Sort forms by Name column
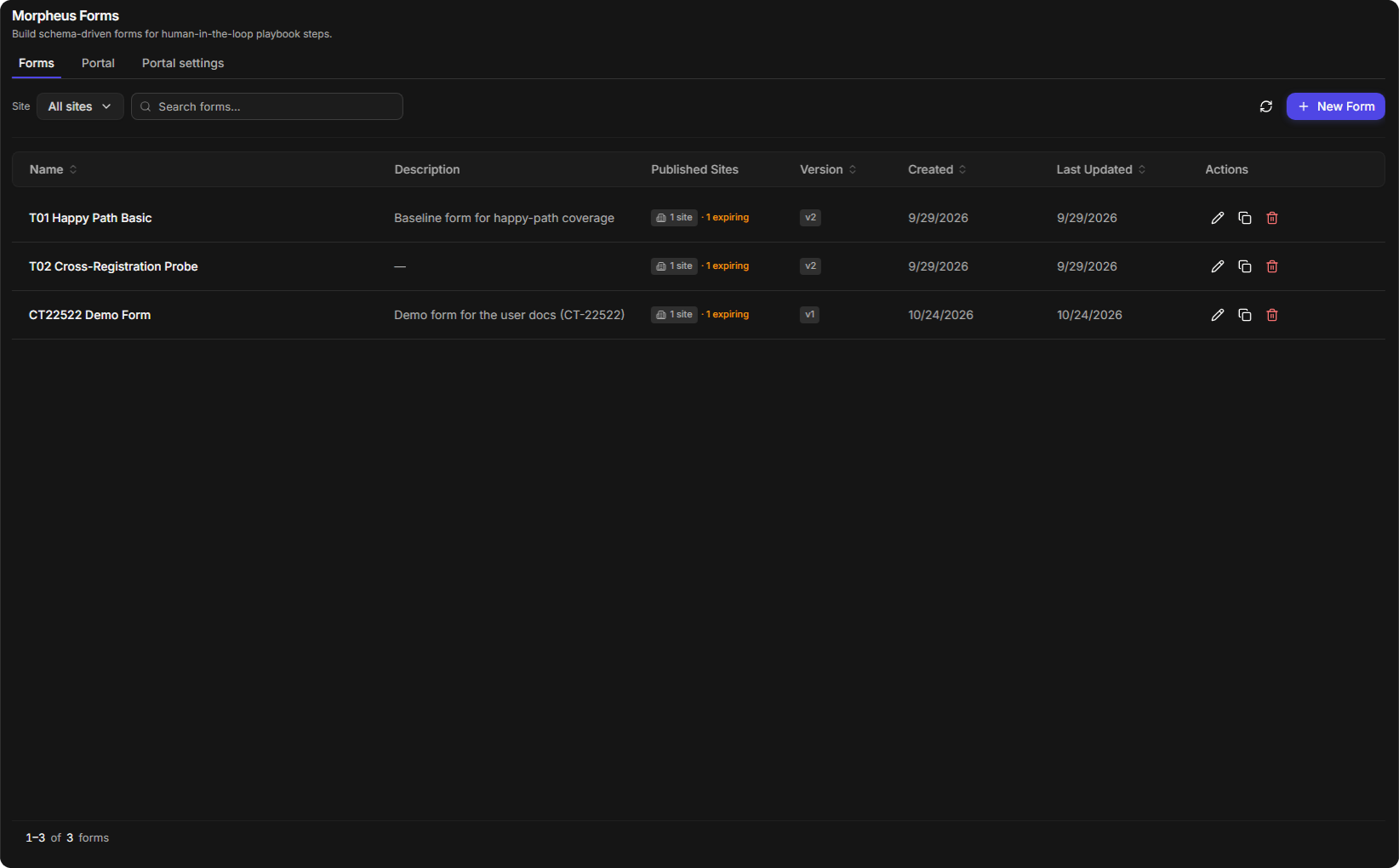1399x868 pixels. (53, 169)
